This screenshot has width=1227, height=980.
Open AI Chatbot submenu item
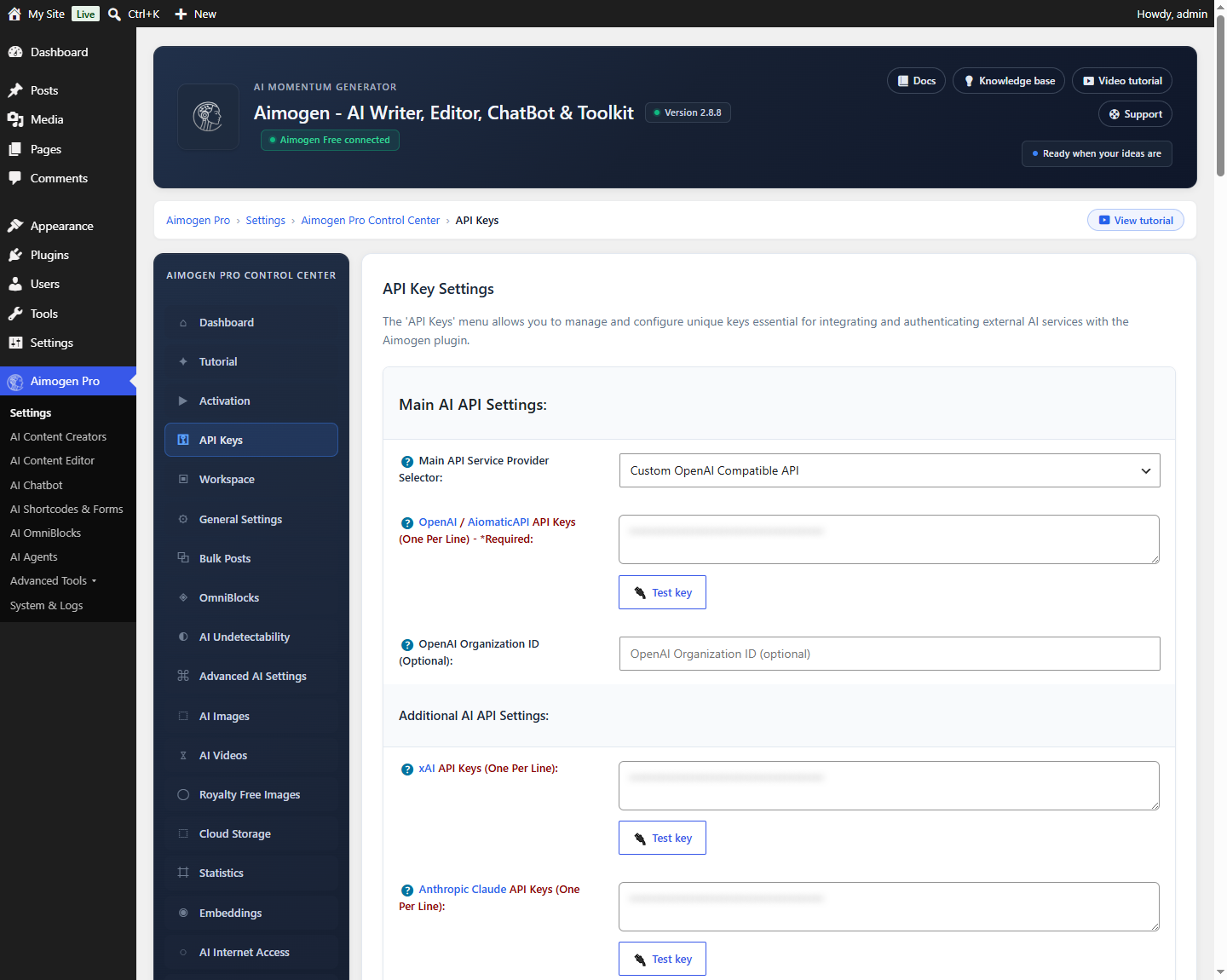(37, 485)
